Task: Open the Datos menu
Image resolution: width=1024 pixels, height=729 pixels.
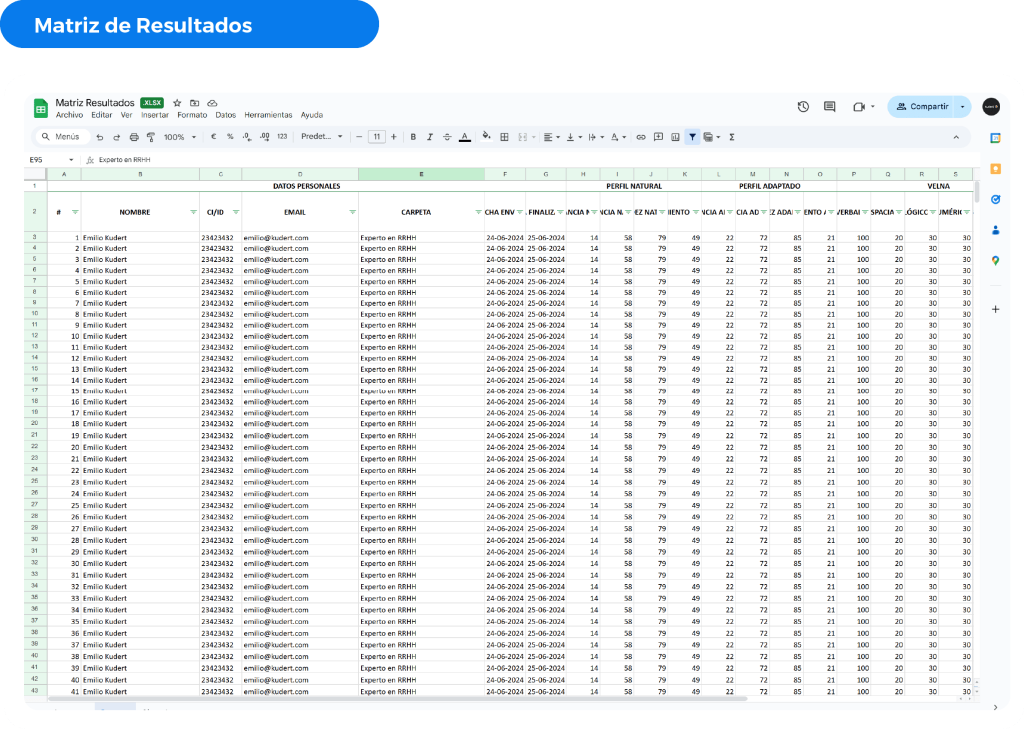Action: [x=225, y=115]
